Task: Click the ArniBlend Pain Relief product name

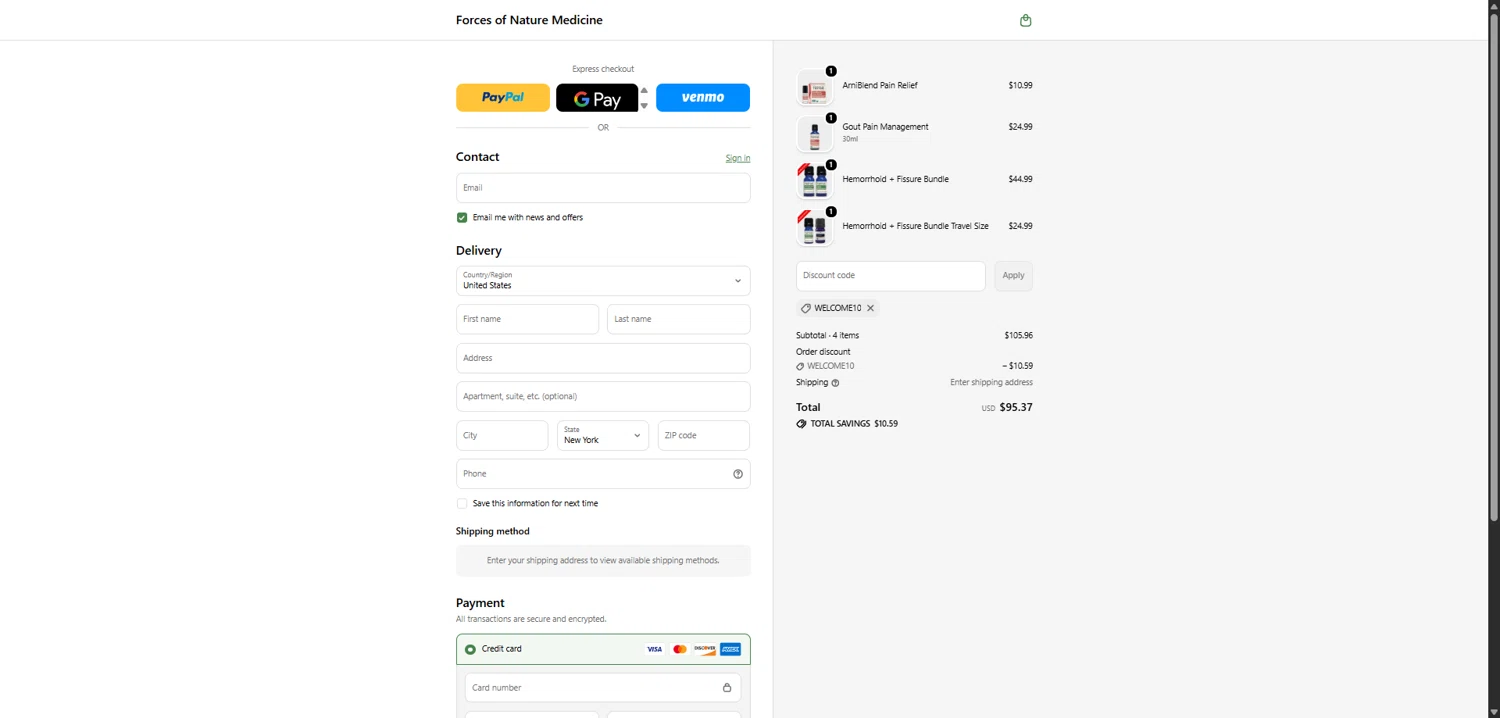Action: [880, 86]
